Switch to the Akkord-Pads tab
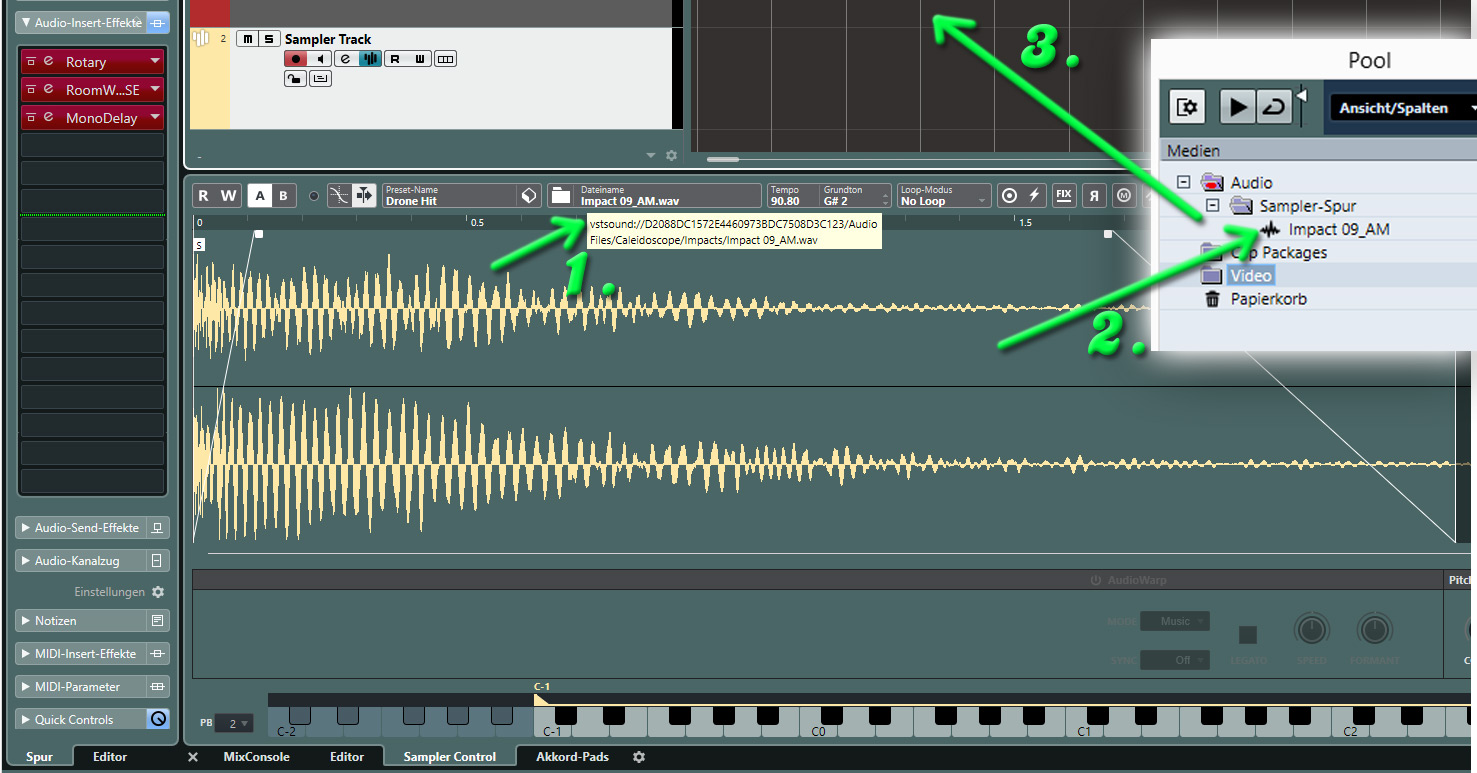The height and width of the screenshot is (773, 1477). coord(572,757)
